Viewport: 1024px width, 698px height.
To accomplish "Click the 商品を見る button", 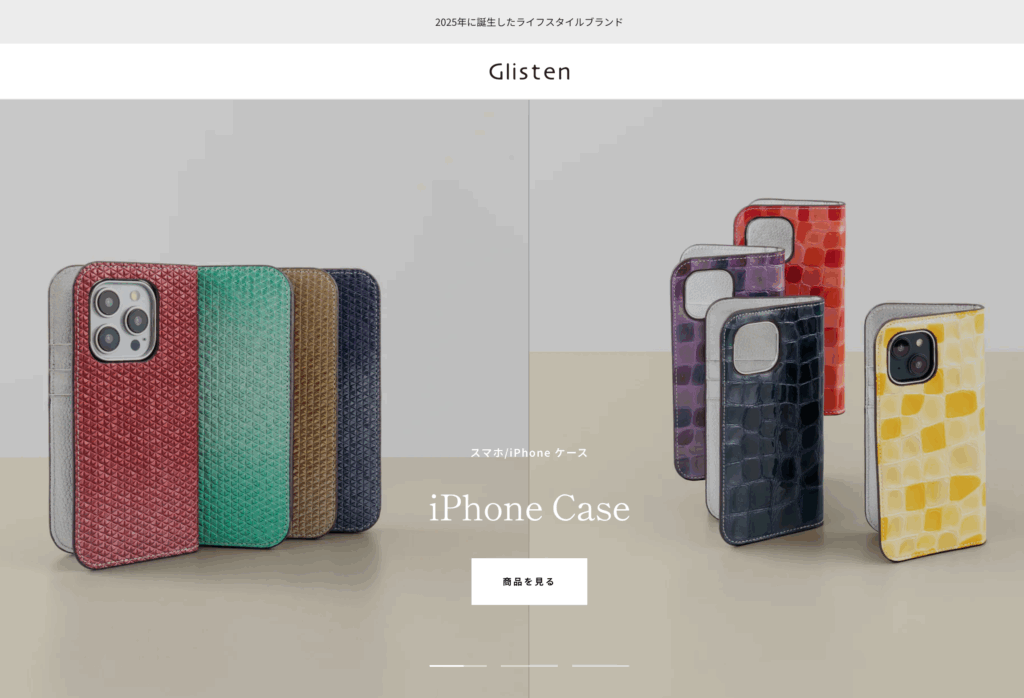I will [529, 581].
